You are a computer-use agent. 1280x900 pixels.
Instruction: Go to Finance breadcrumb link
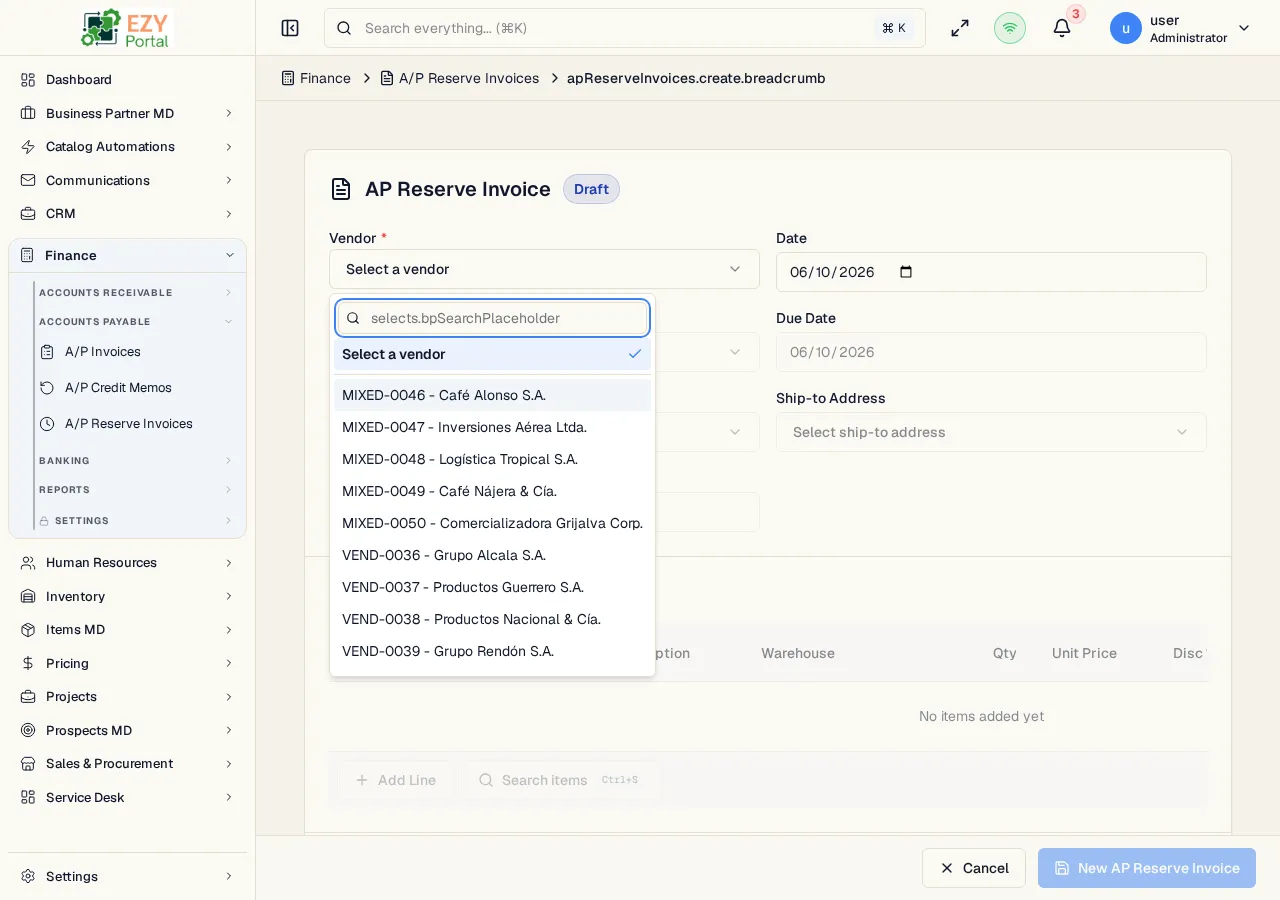click(x=316, y=78)
